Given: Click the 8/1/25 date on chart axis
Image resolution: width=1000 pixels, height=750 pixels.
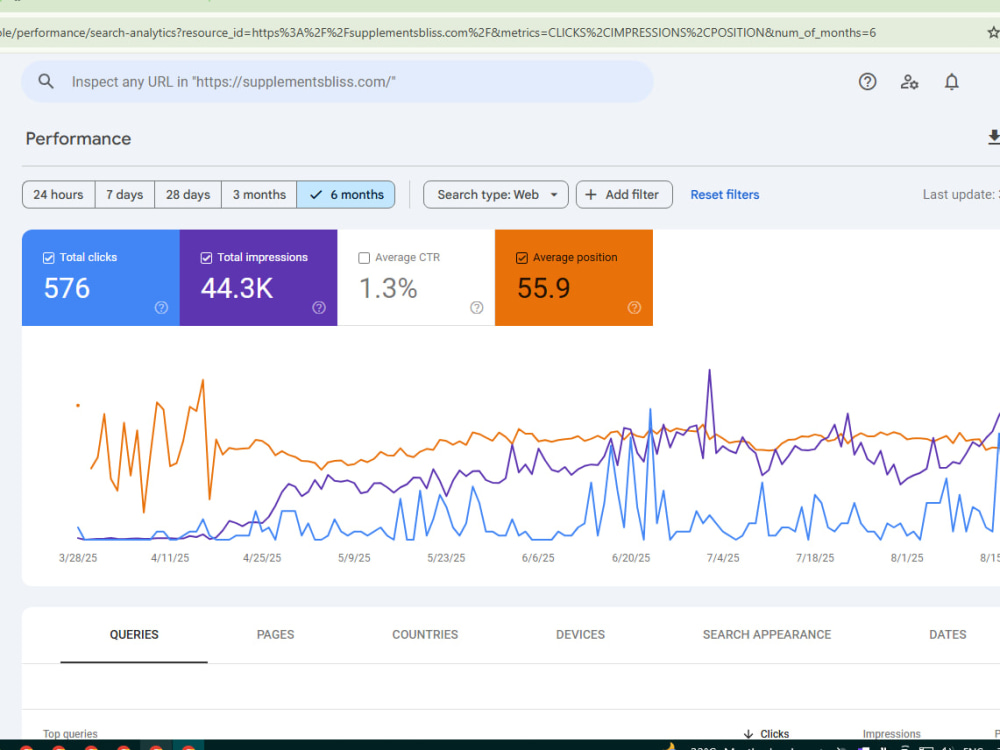Looking at the screenshot, I should point(907,558).
